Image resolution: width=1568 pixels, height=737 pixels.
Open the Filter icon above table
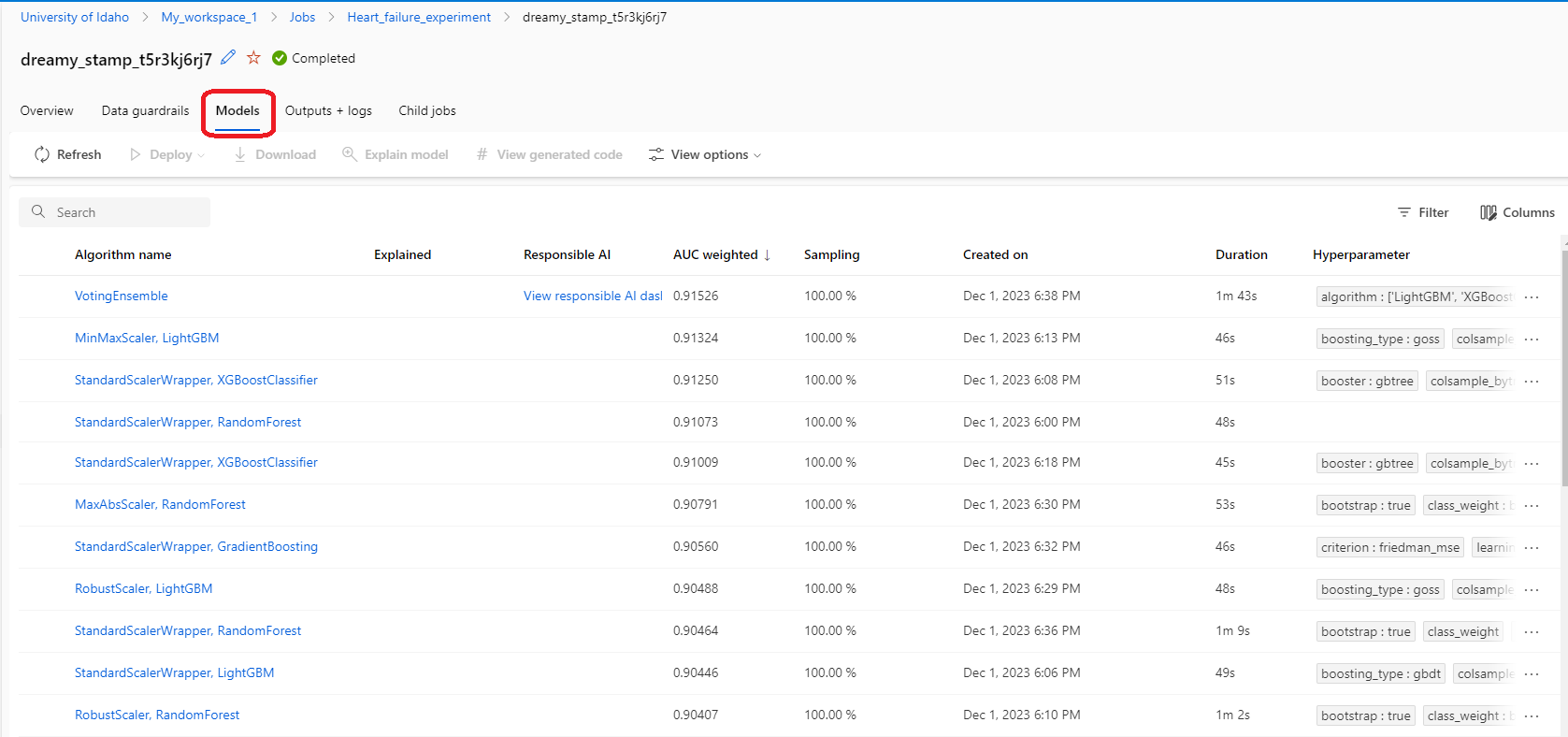click(1404, 212)
